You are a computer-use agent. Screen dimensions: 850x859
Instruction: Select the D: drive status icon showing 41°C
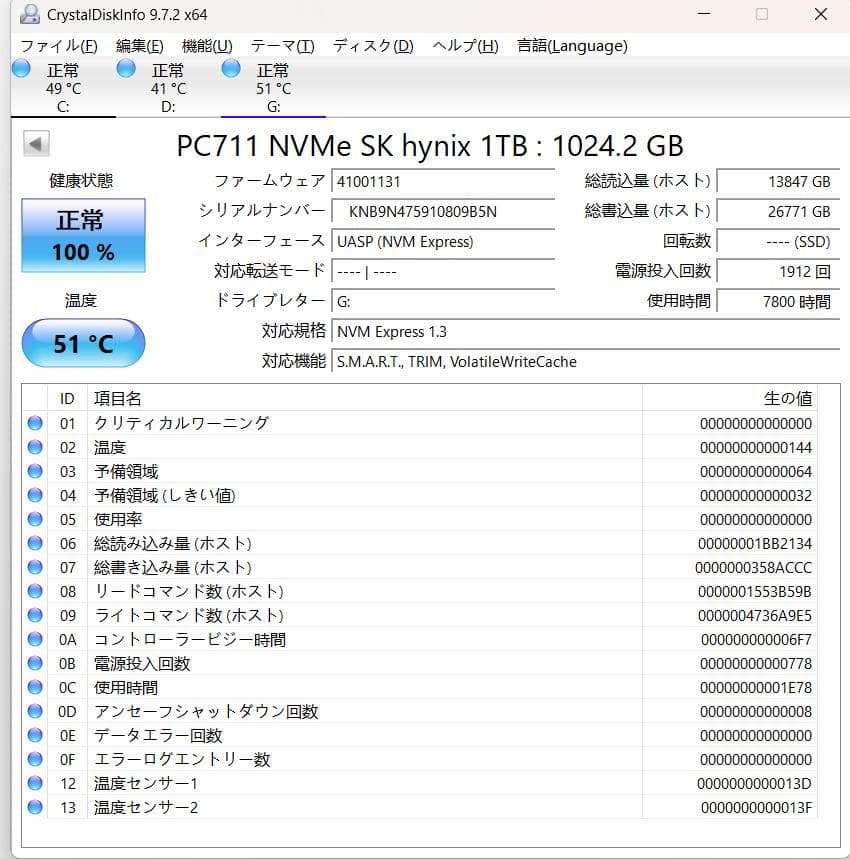[126, 68]
